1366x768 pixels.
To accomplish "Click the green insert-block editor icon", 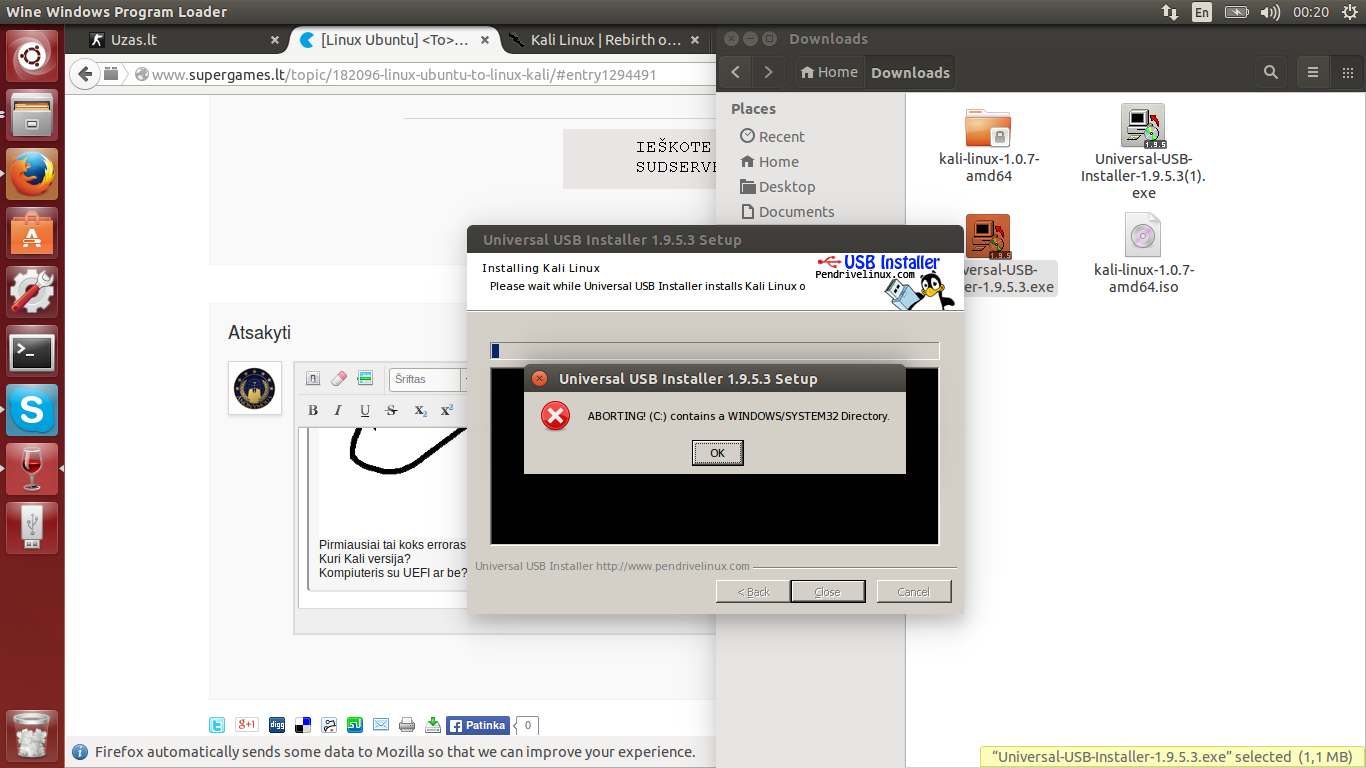I will point(365,379).
